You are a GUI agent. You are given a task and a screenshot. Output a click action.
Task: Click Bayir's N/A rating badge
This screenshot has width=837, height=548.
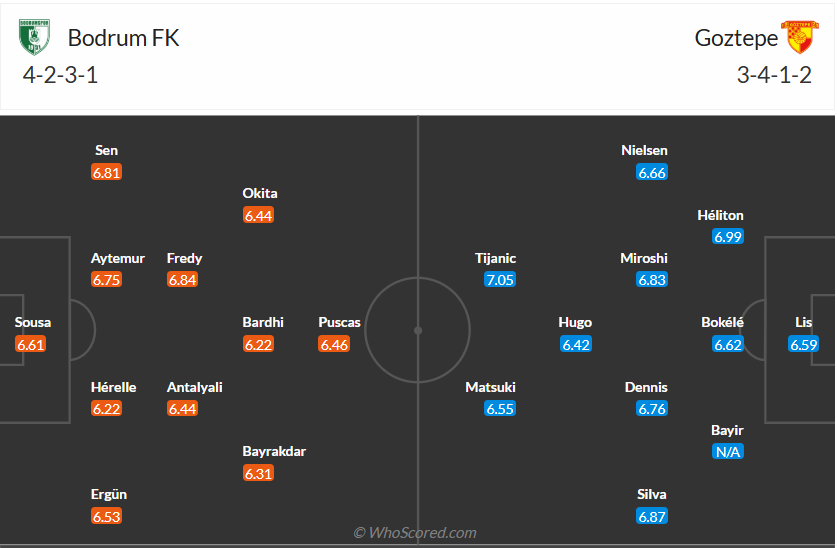pyautogui.click(x=728, y=452)
